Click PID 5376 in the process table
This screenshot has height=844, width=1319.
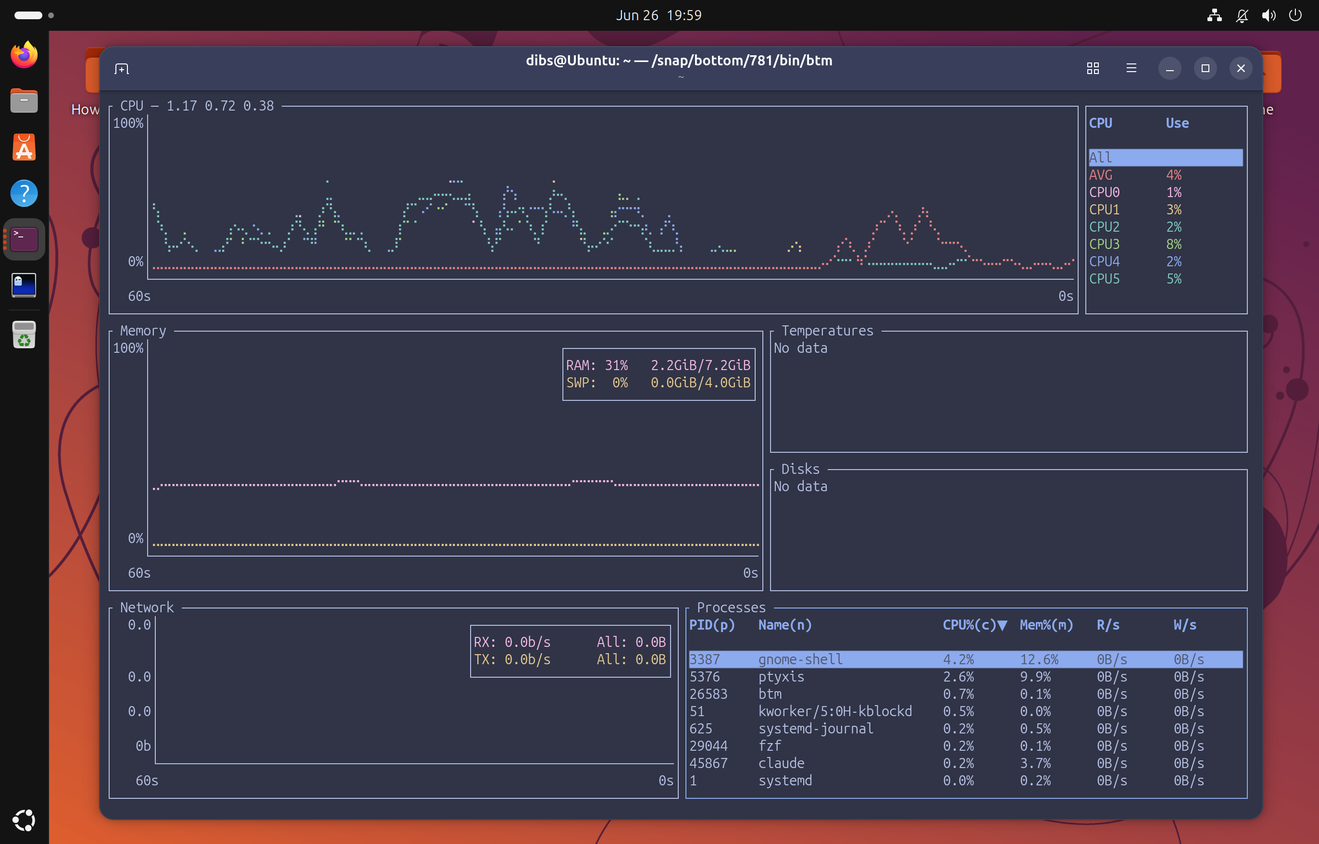pyautogui.click(x=705, y=677)
